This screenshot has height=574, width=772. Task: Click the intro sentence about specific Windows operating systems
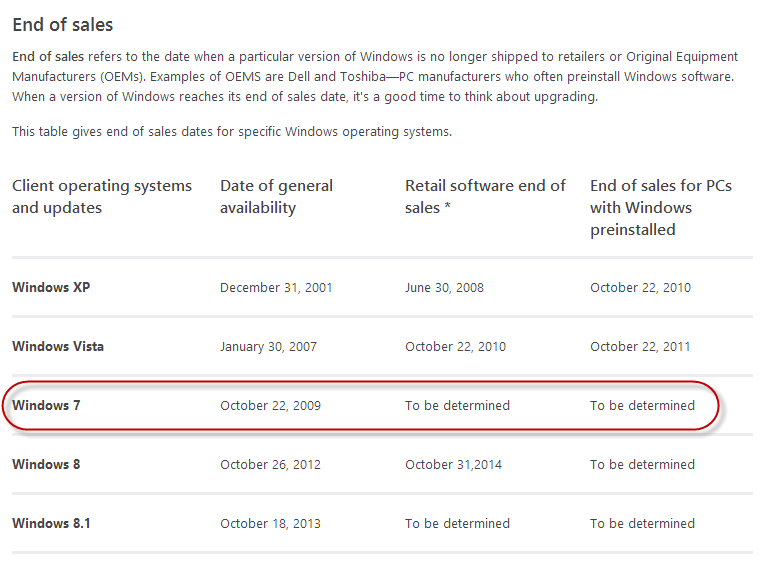pos(232,132)
